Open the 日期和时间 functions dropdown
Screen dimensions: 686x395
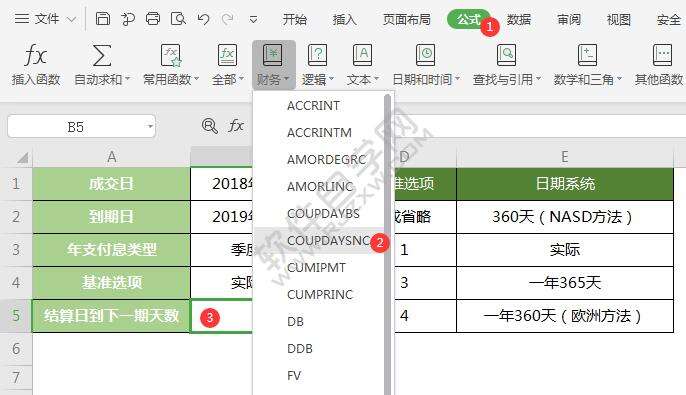(x=426, y=79)
